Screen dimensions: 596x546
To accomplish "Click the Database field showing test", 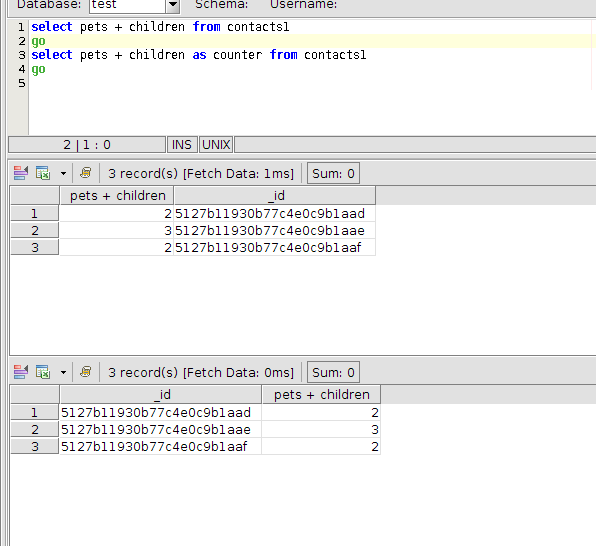I will point(128,5).
